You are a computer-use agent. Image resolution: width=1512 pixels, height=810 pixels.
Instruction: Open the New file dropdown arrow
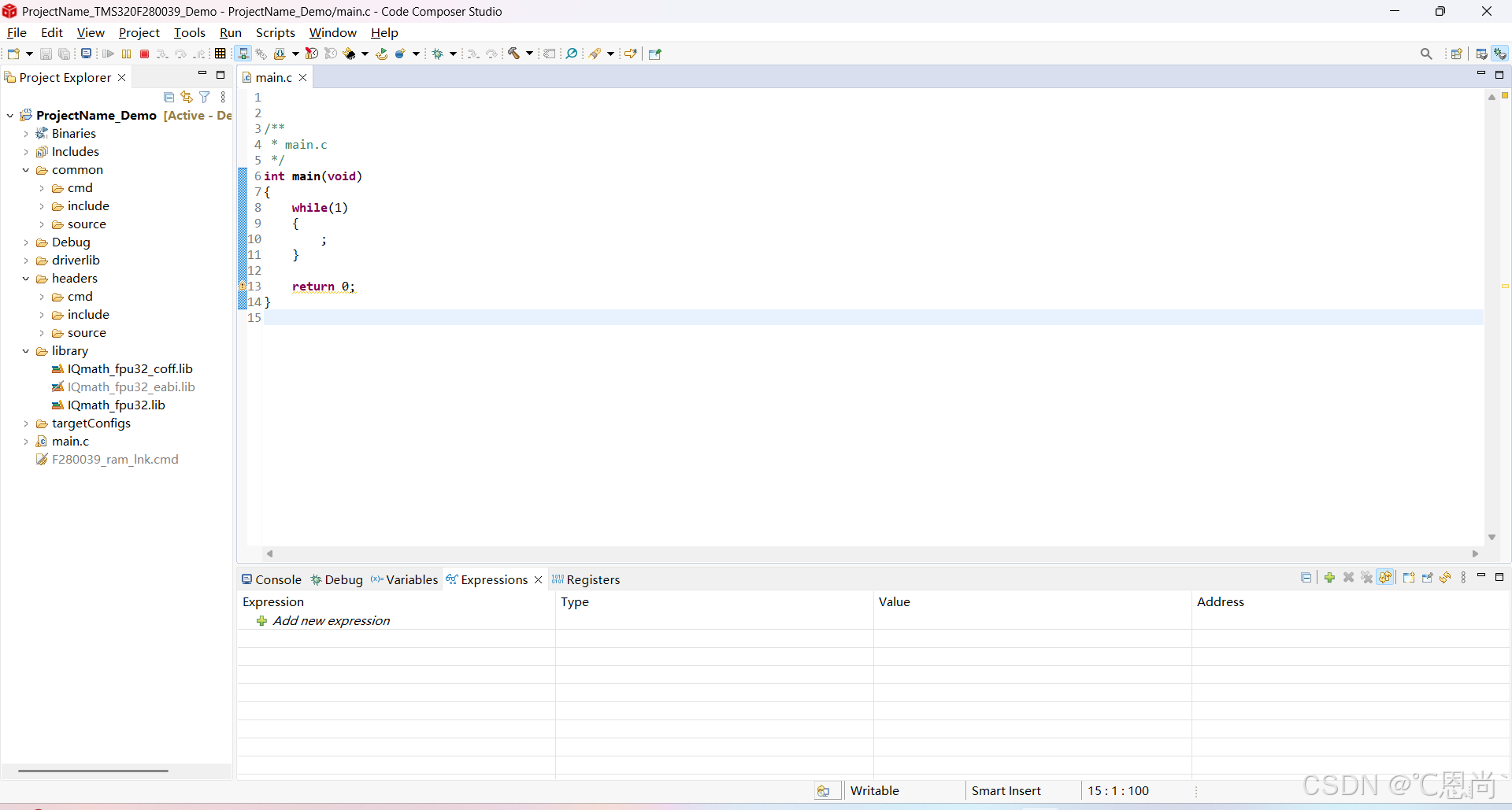[30, 54]
